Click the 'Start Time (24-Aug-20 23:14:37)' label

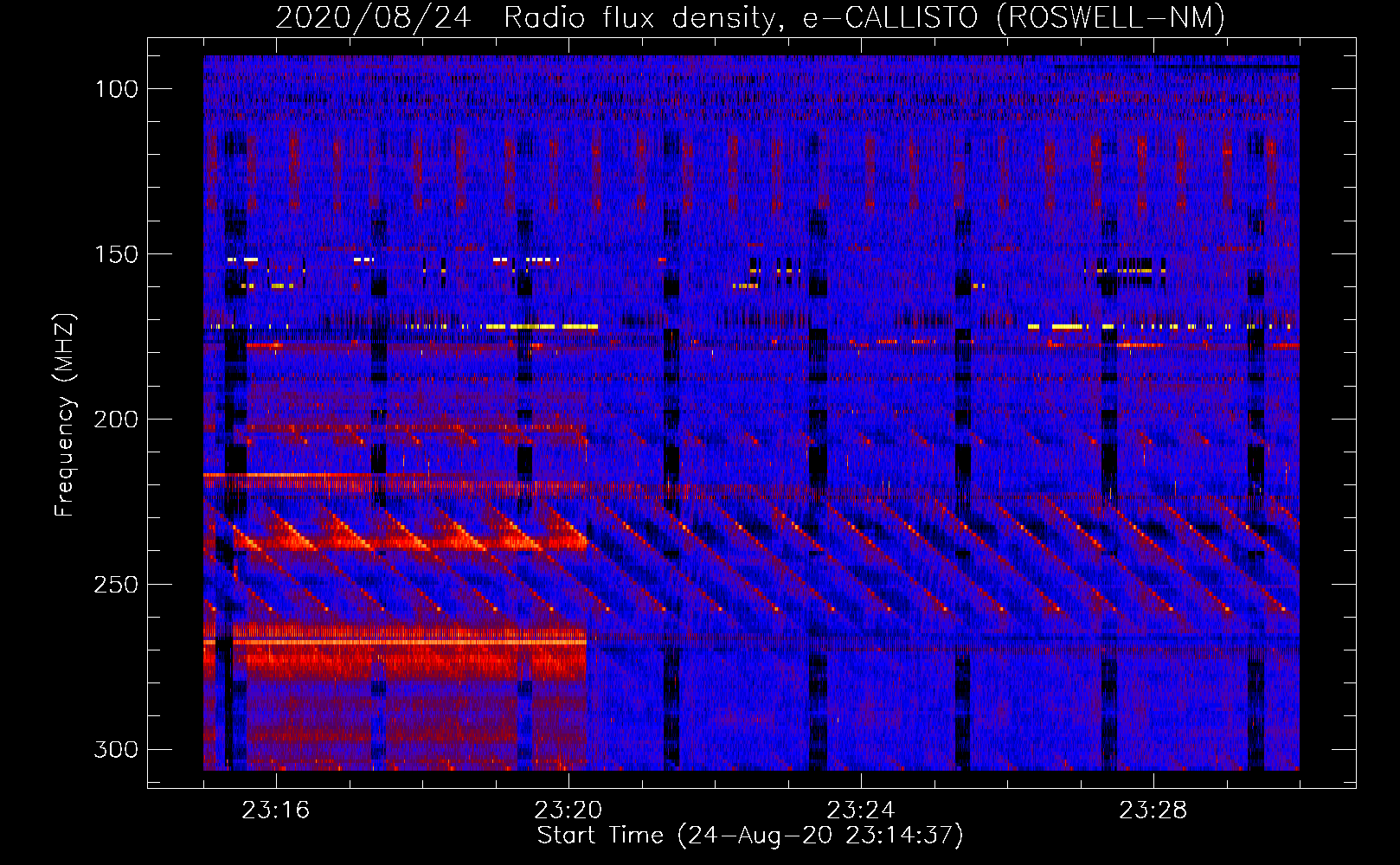click(750, 836)
